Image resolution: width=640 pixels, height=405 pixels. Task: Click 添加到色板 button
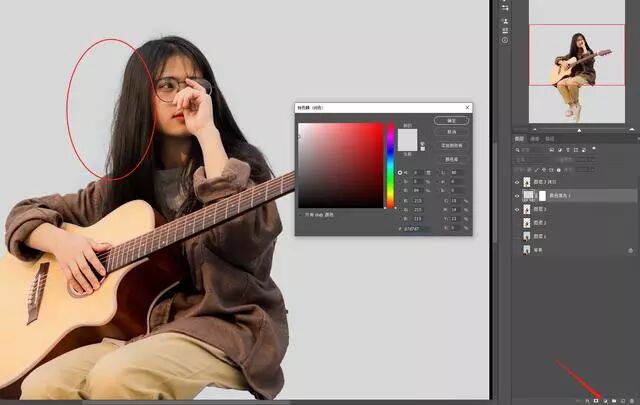tap(451, 146)
